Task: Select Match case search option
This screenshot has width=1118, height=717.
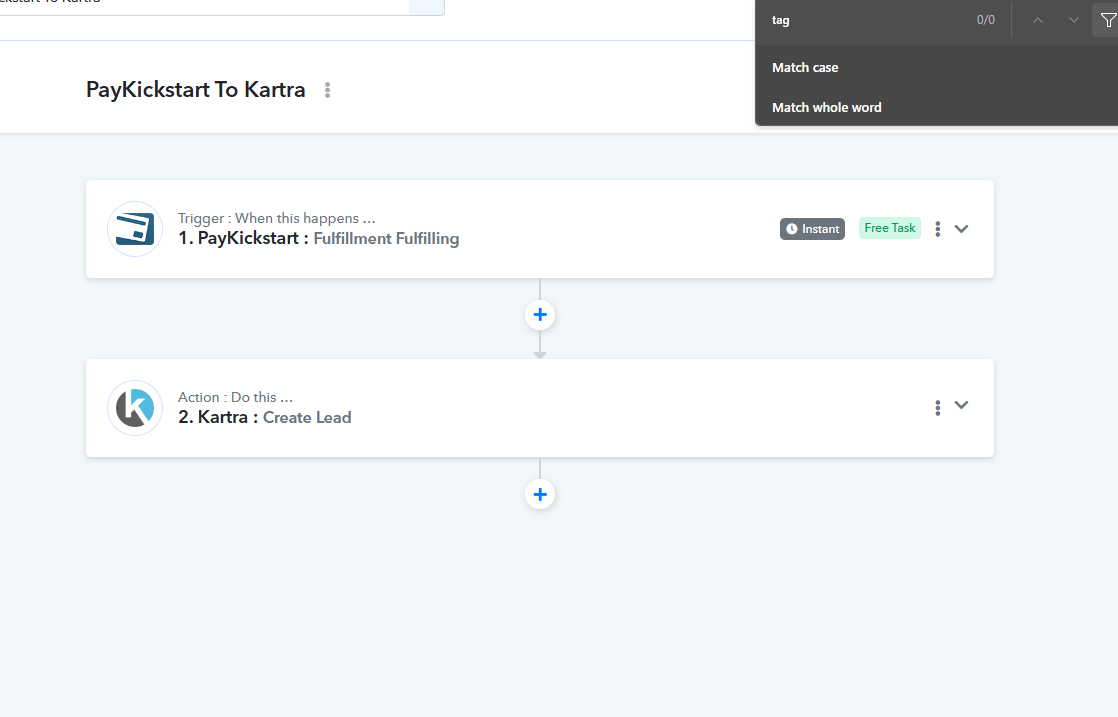Action: coord(805,68)
